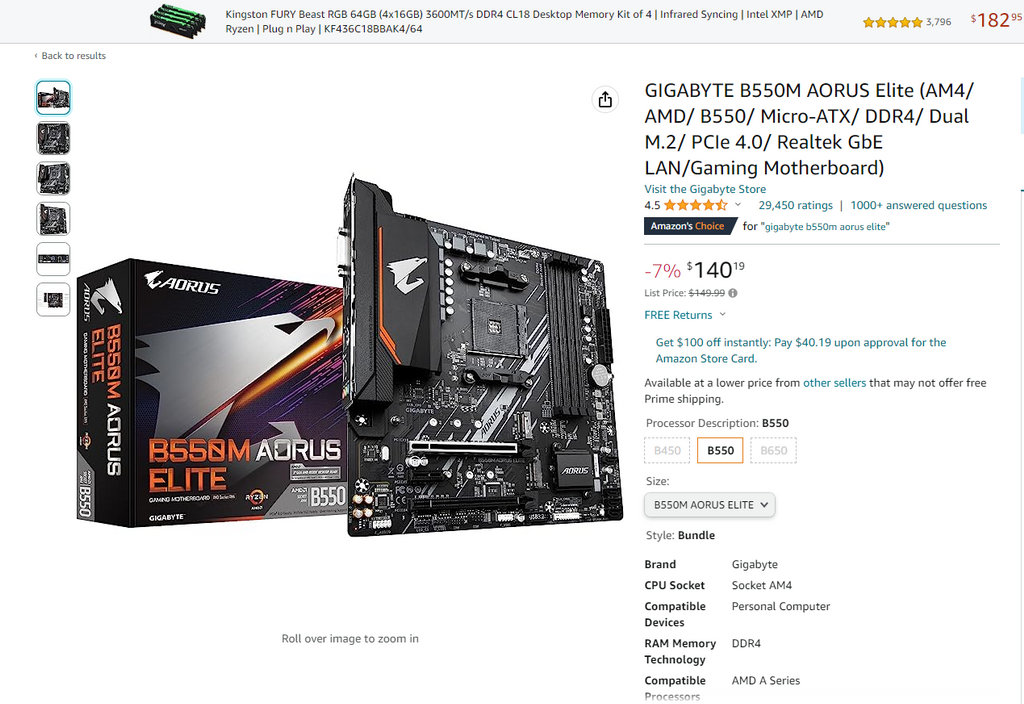1024x704 pixels.
Task: Choose the B450 processor option
Action: [x=667, y=450]
